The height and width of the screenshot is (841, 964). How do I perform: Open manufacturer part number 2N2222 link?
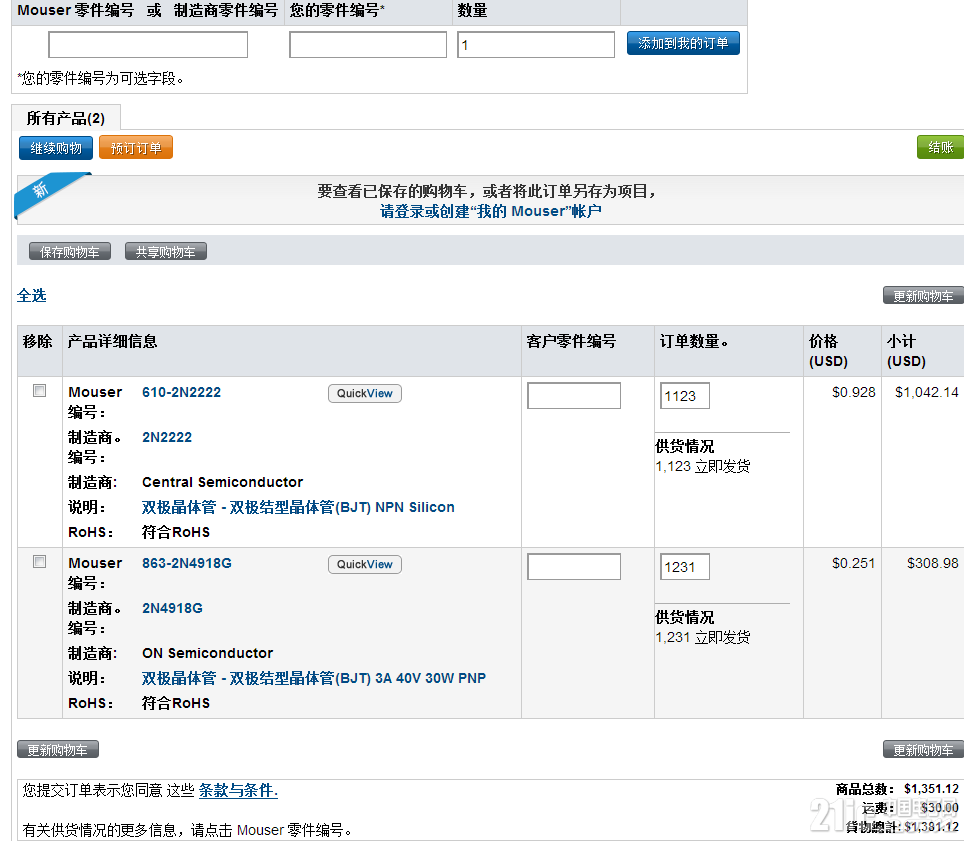click(167, 437)
